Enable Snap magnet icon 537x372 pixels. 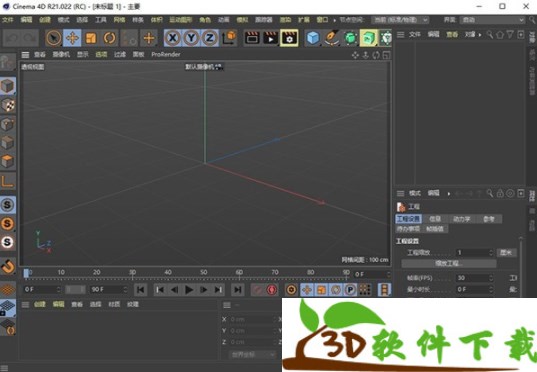[x=8, y=266]
